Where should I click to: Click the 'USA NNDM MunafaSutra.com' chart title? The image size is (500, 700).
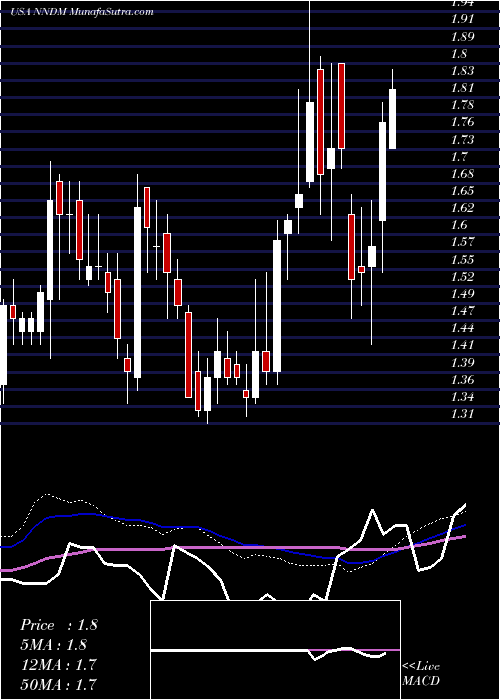(x=82, y=12)
